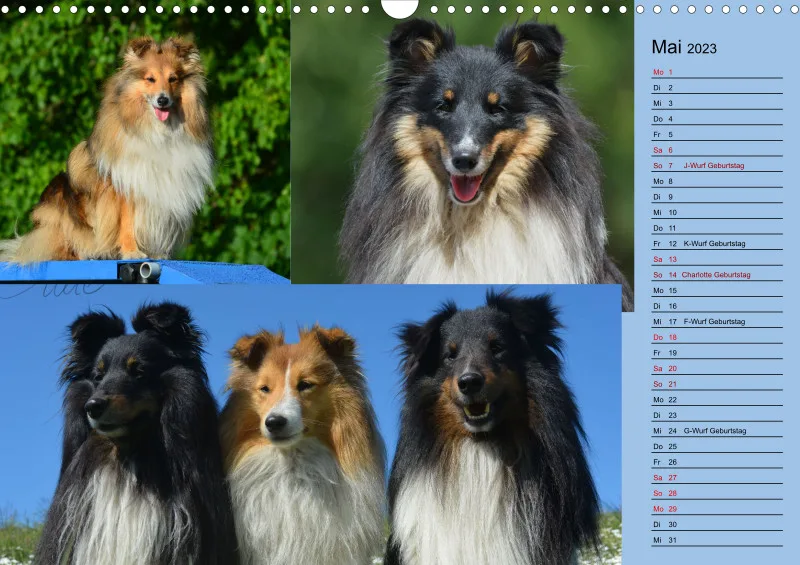
Task: Click the red 'Sa 13' calendar row
Action: pyautogui.click(x=717, y=259)
